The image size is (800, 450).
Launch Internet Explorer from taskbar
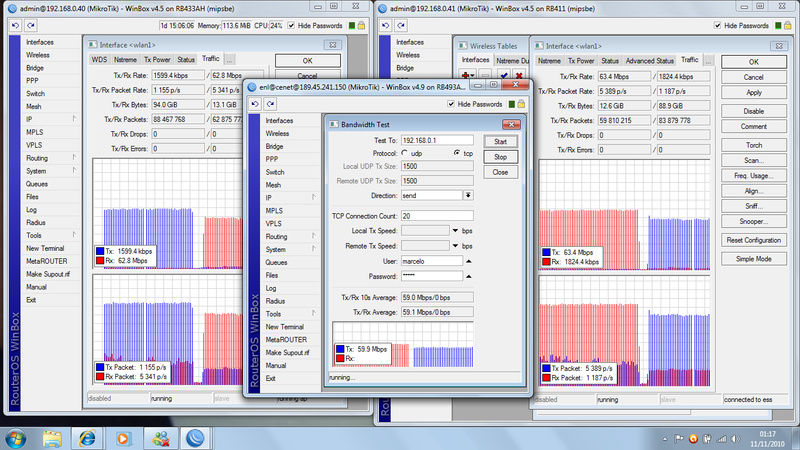(x=87, y=438)
